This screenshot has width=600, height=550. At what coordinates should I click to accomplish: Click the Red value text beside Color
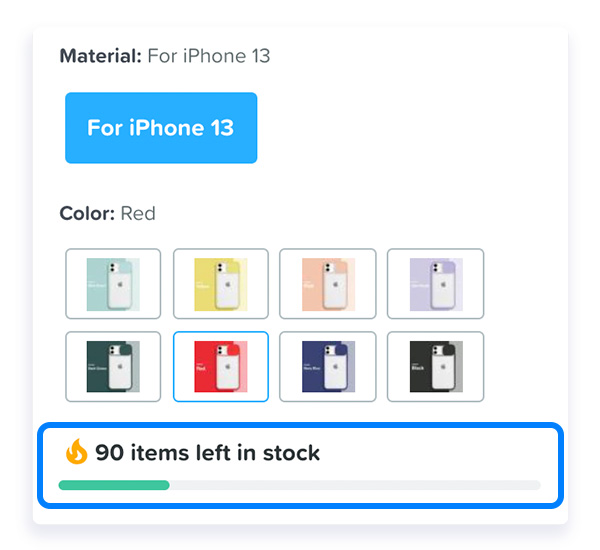(x=138, y=214)
